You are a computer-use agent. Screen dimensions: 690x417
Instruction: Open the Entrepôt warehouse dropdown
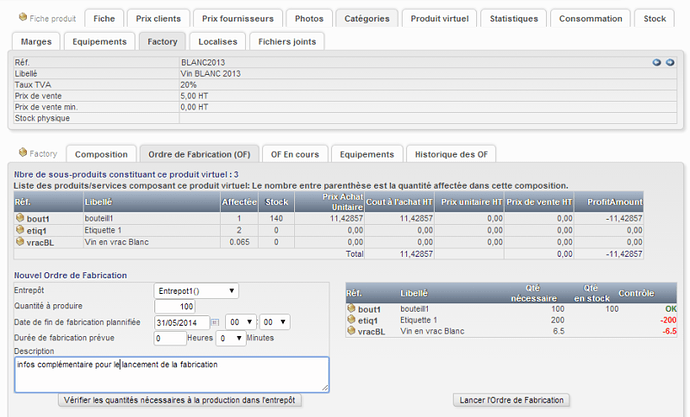(x=197, y=291)
